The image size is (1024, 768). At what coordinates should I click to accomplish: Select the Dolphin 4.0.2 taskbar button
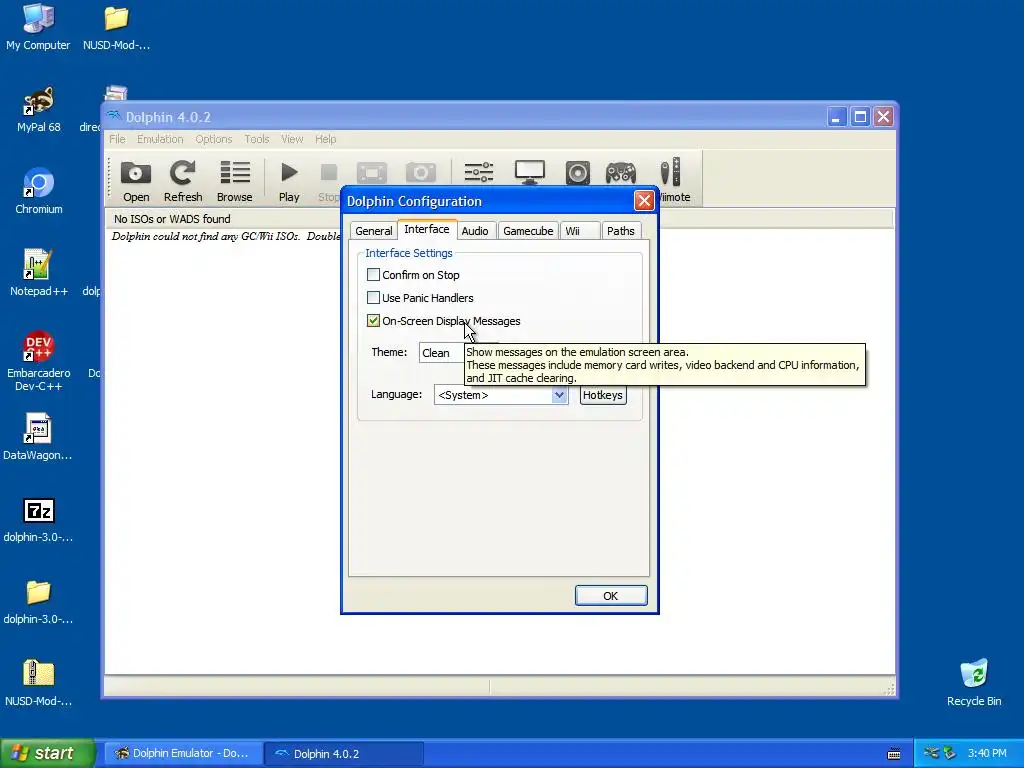(345, 754)
